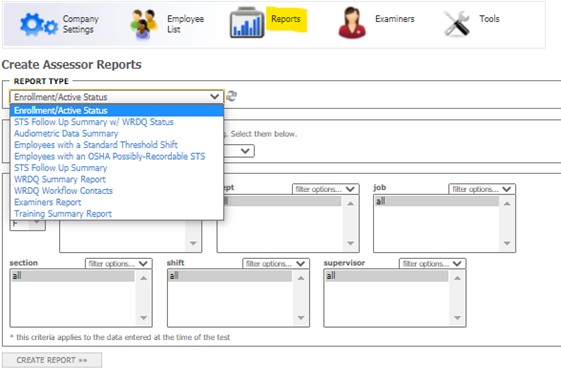Click shift list scroll up arrow
Screen dimensions: 561x382
(x=301, y=278)
